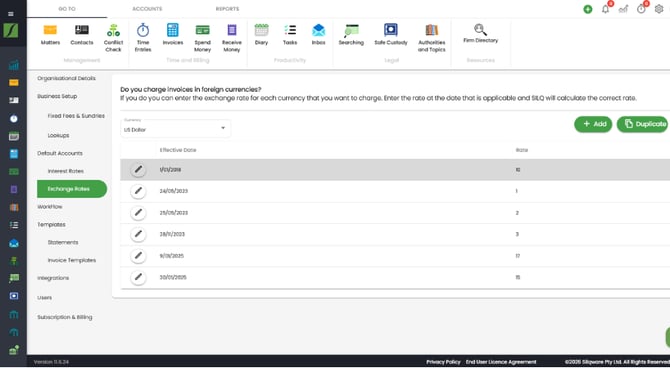Open Default Accounts settings section

(60, 153)
